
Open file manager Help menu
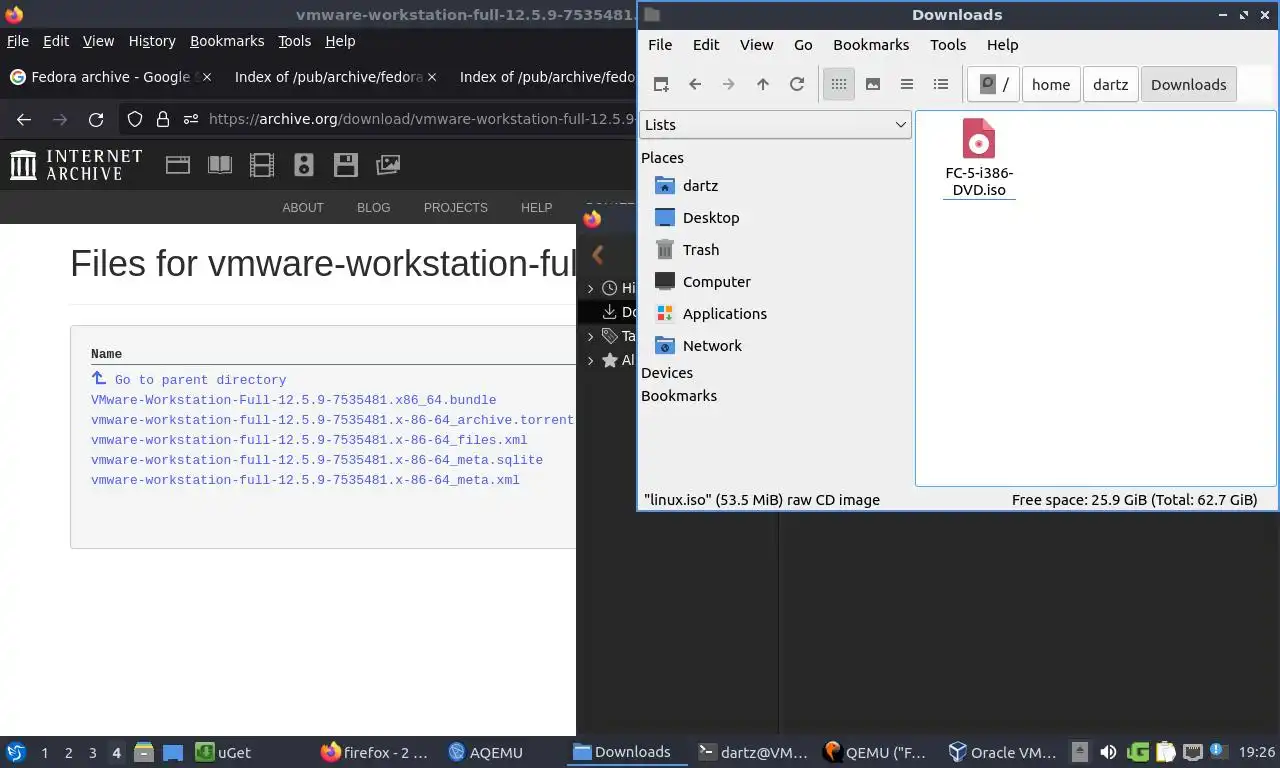1002,45
